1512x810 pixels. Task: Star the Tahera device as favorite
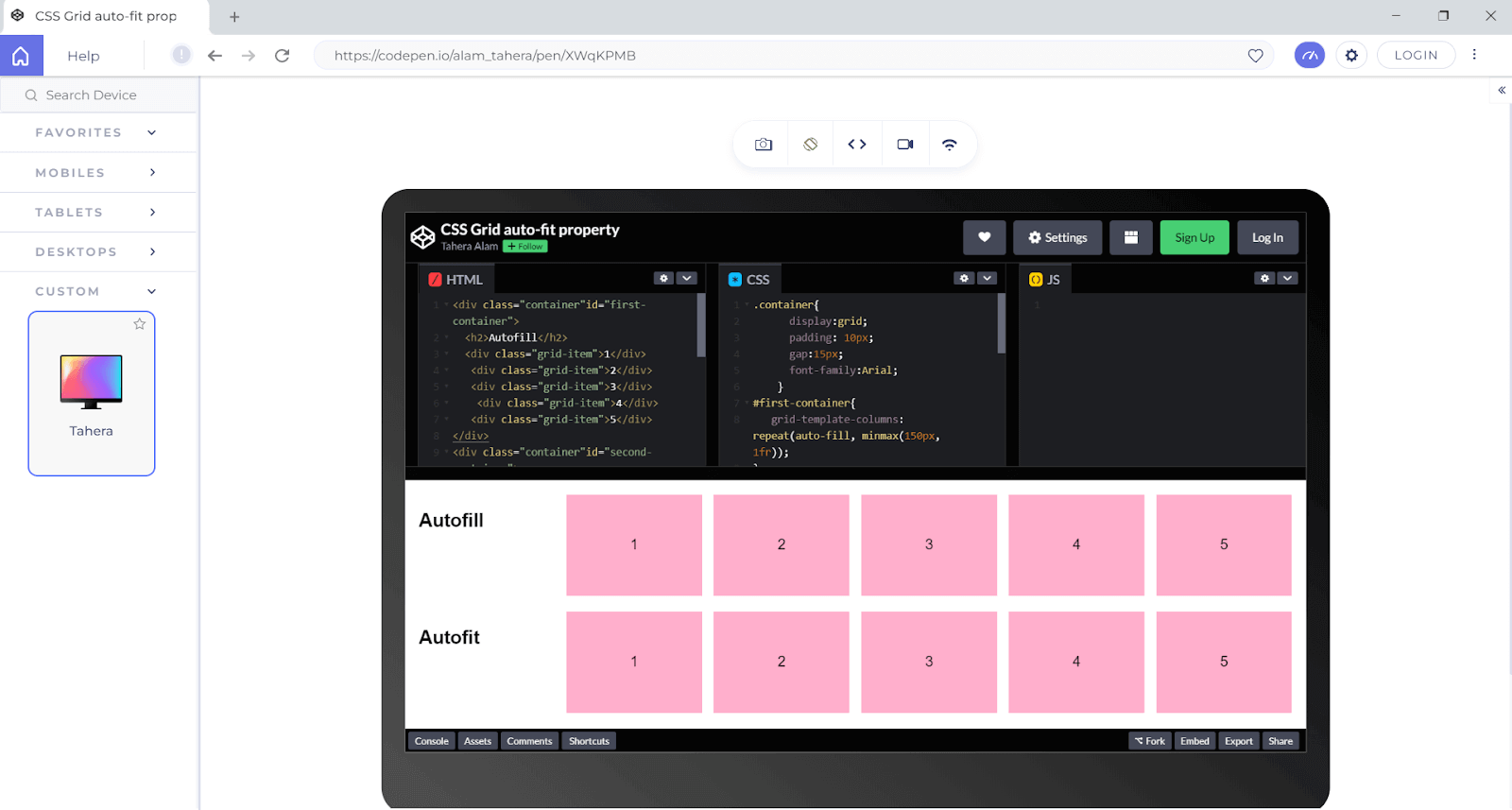[140, 324]
